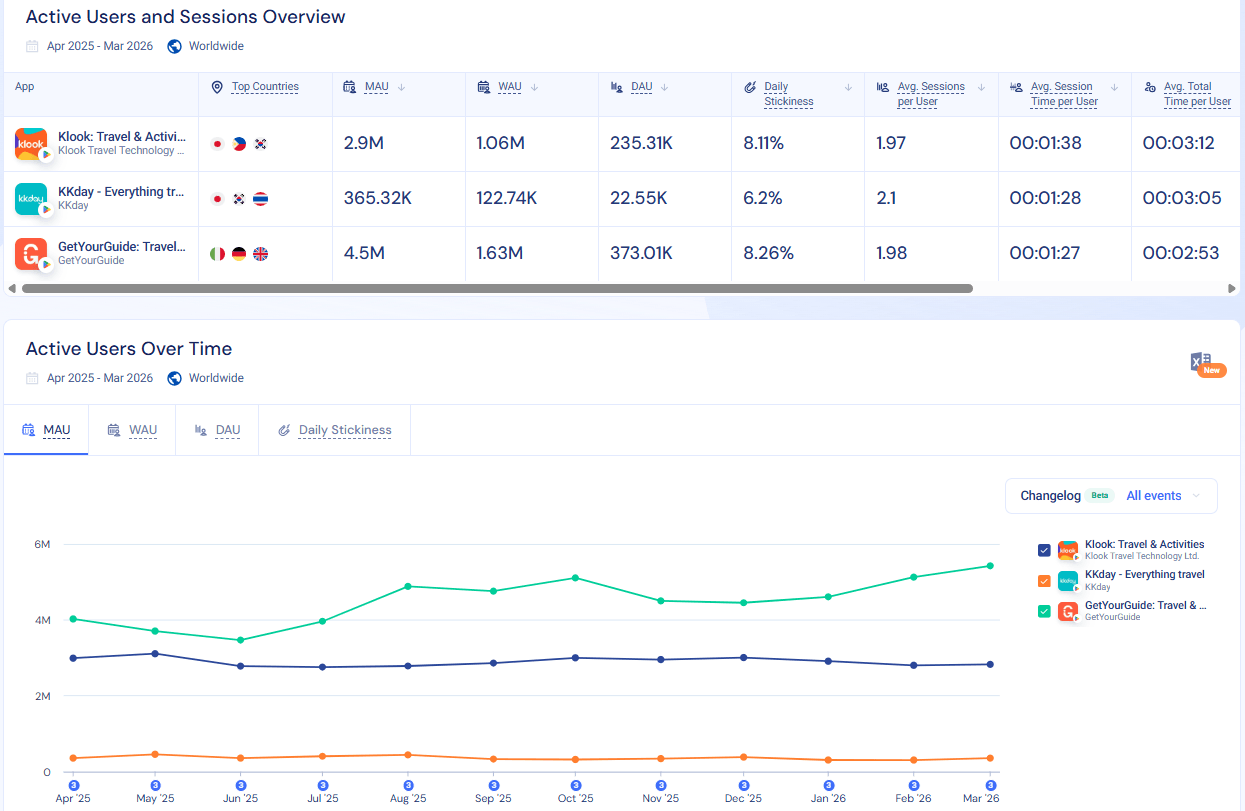Image resolution: width=1245 pixels, height=811 pixels.
Task: Click the Mar '26 changelog event marker
Action: pyautogui.click(x=991, y=785)
